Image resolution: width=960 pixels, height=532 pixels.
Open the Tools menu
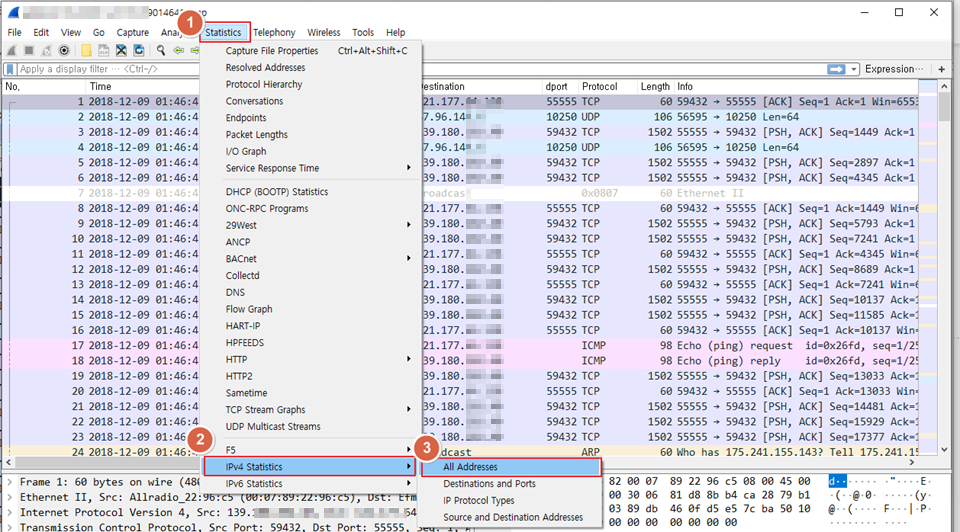pos(363,32)
